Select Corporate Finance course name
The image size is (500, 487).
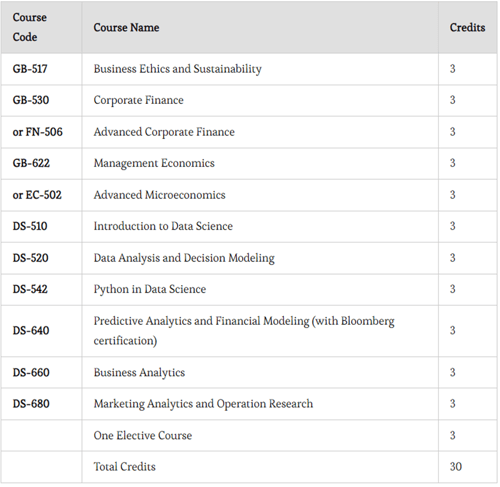138,100
